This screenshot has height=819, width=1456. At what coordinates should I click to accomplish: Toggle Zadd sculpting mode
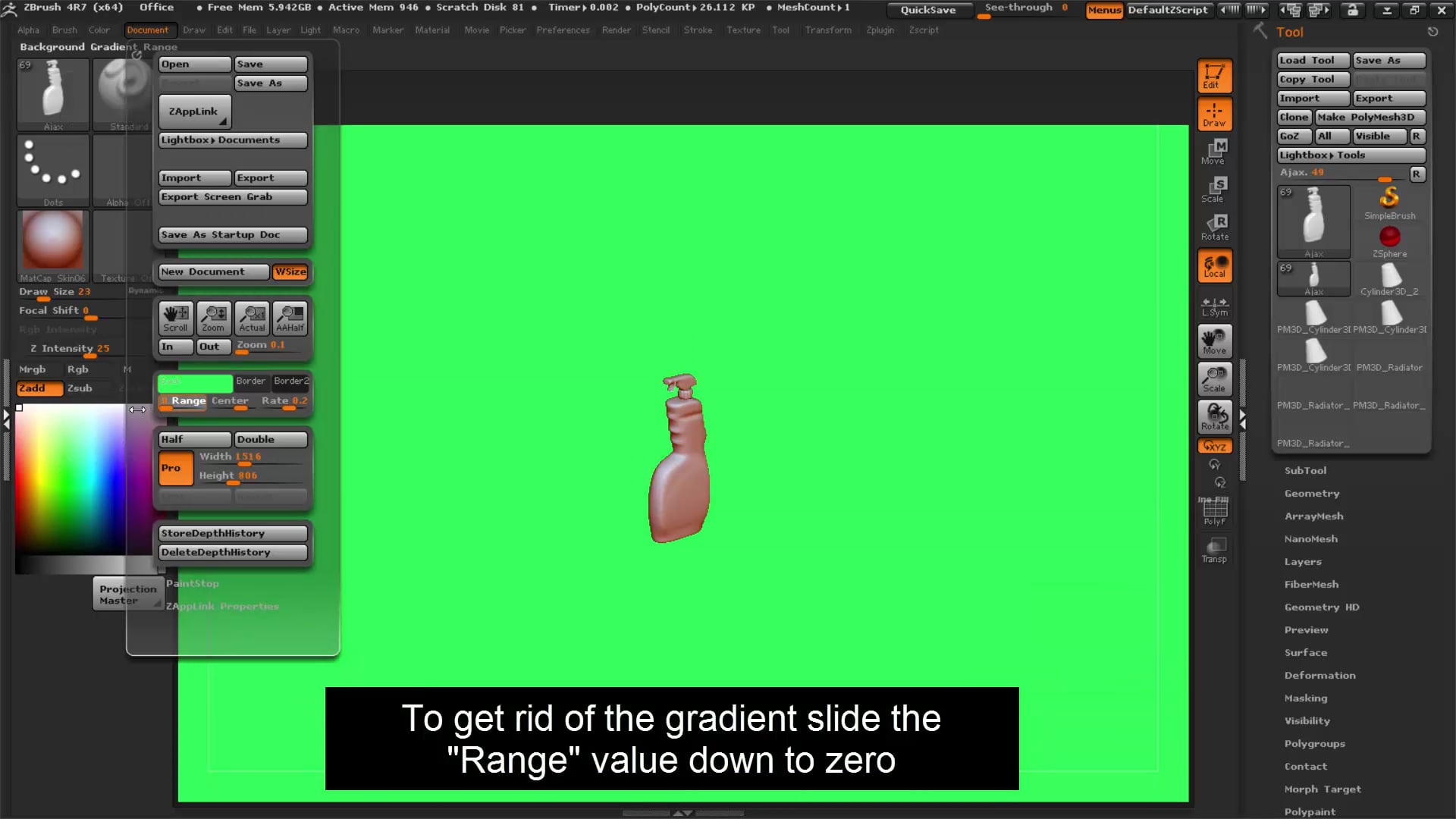click(32, 388)
